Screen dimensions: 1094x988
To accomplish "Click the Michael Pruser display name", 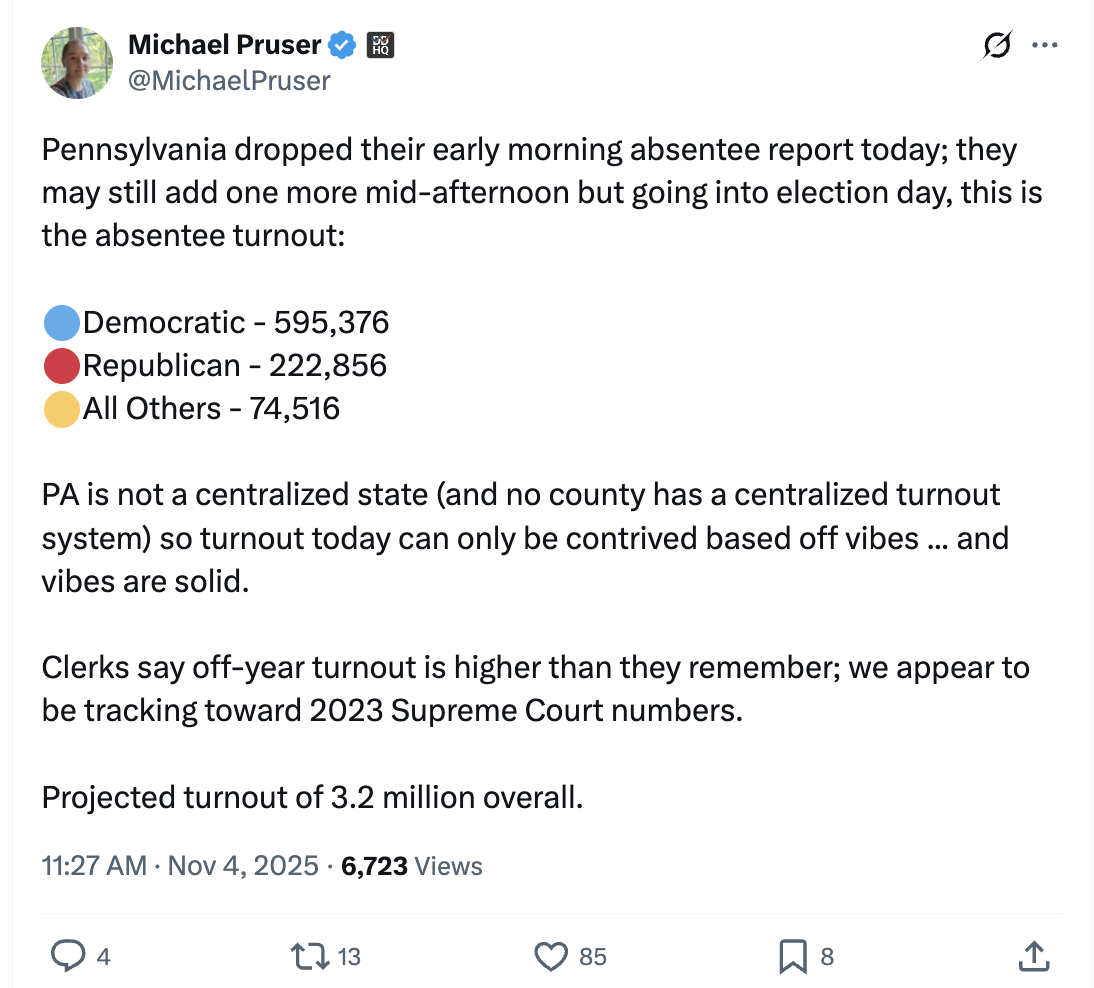I will [x=224, y=45].
